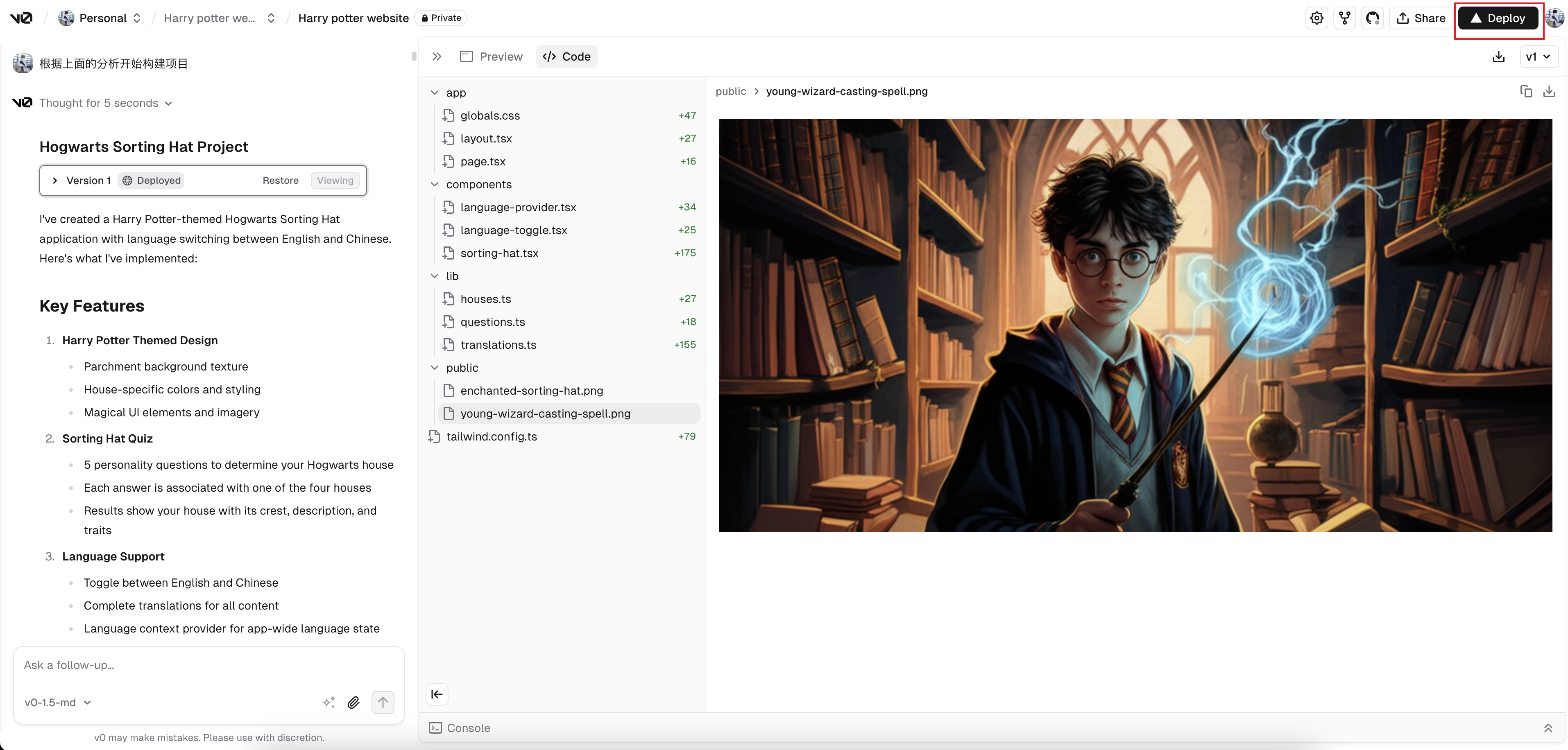Send the message with arrow button

click(x=383, y=702)
